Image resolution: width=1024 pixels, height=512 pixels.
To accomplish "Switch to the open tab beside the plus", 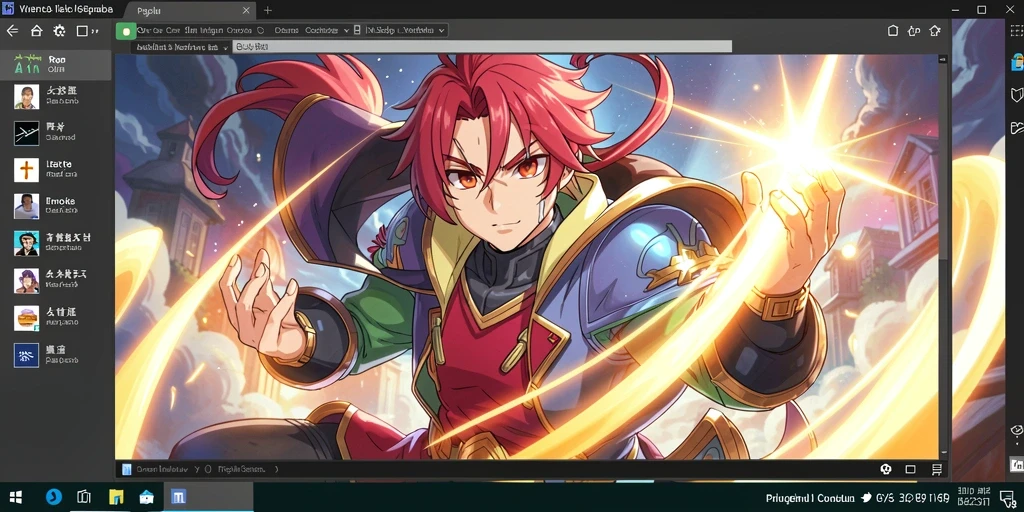I will 188,10.
